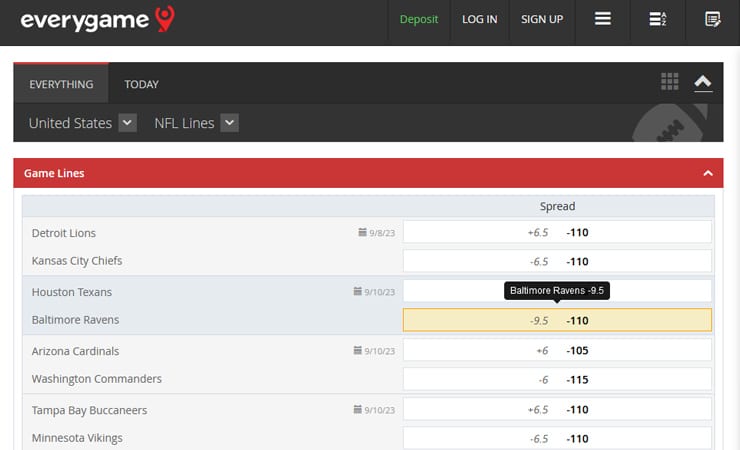Viewport: 740px width, 450px height.
Task: Collapse the filter bar with the up arrow icon
Action: pyautogui.click(x=703, y=83)
